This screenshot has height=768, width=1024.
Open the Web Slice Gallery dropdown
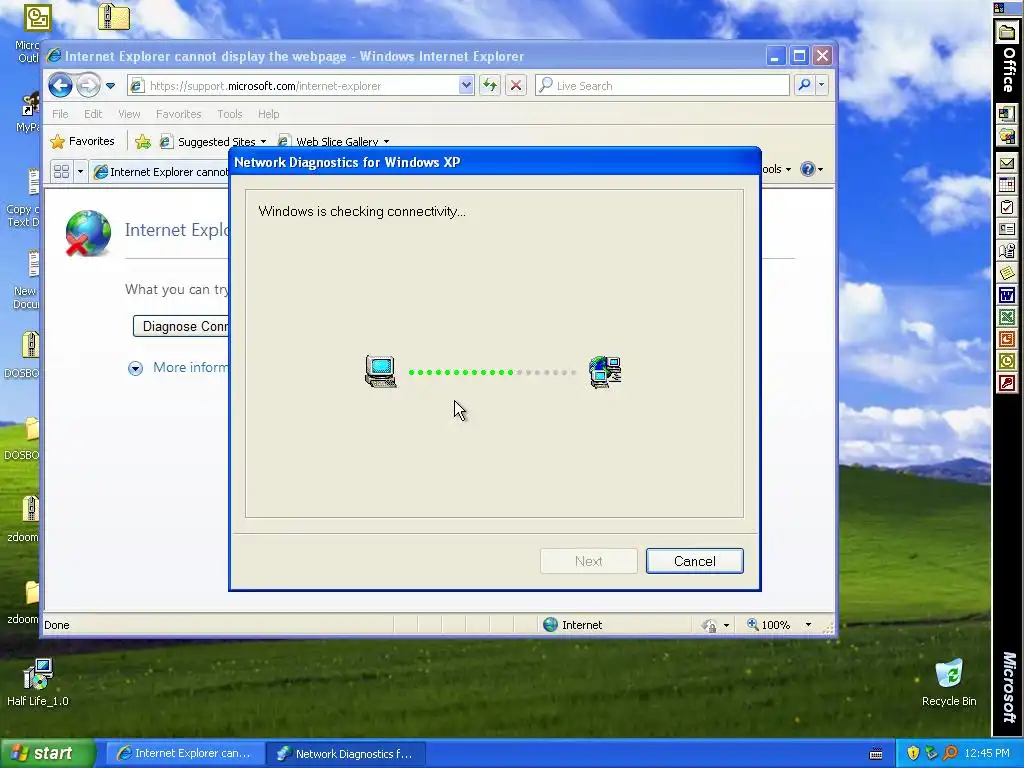334,141
